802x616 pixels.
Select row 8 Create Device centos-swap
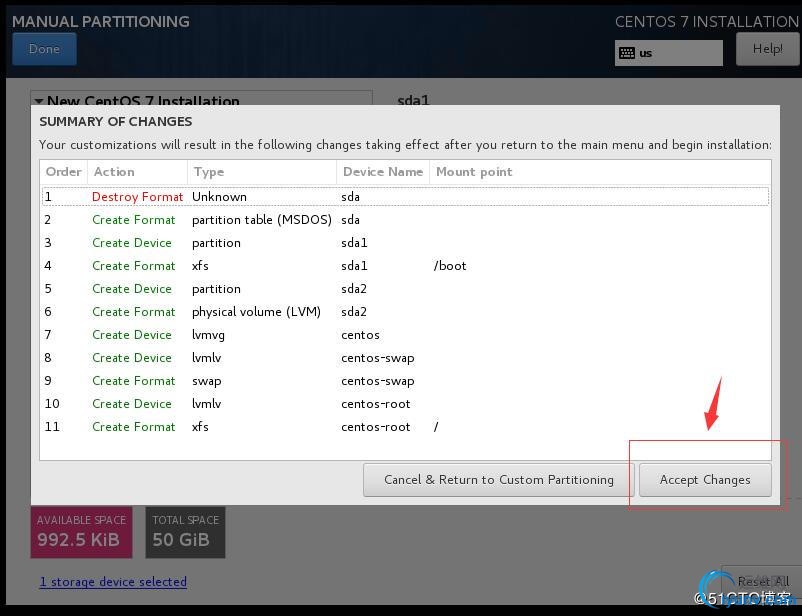coord(405,358)
